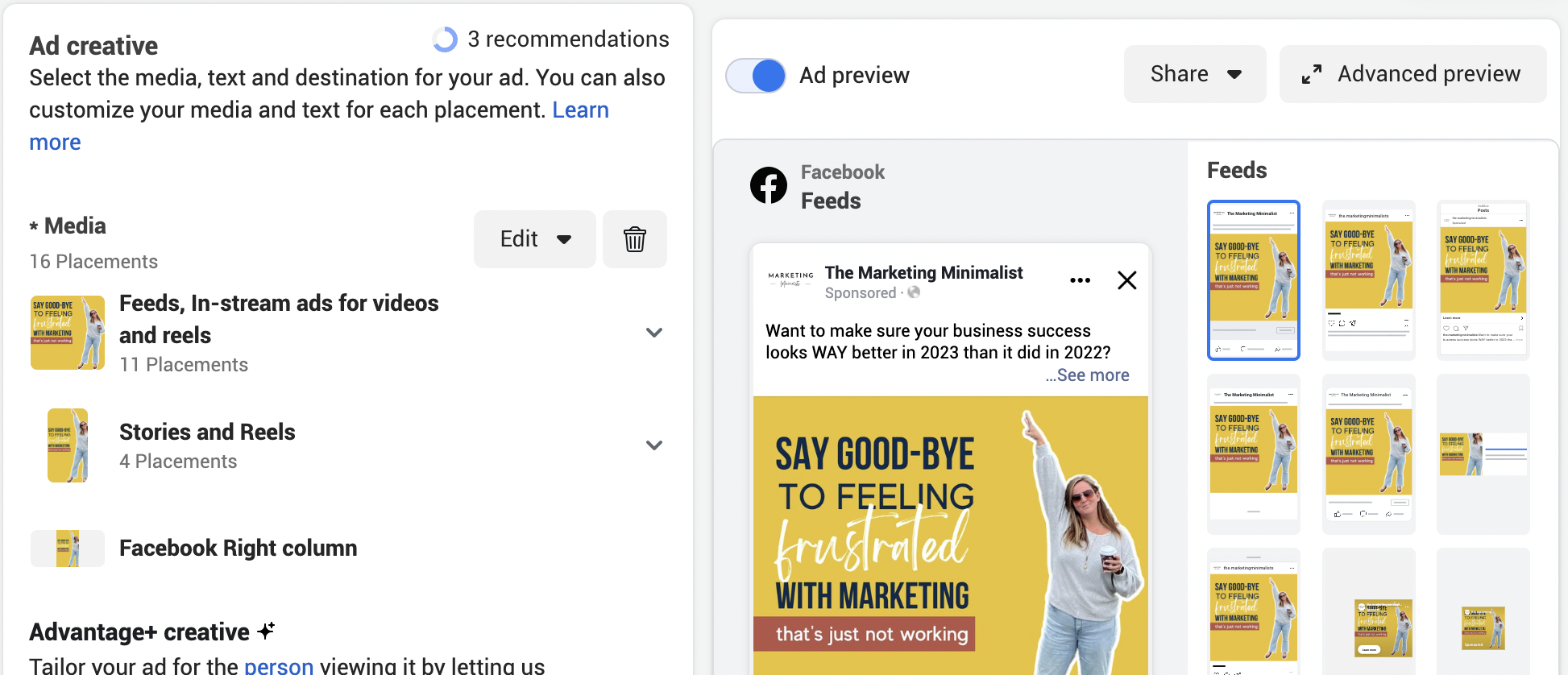Viewport: 1568px width, 675px height.
Task: Click the 3 recommendations indicator
Action: click(551, 39)
